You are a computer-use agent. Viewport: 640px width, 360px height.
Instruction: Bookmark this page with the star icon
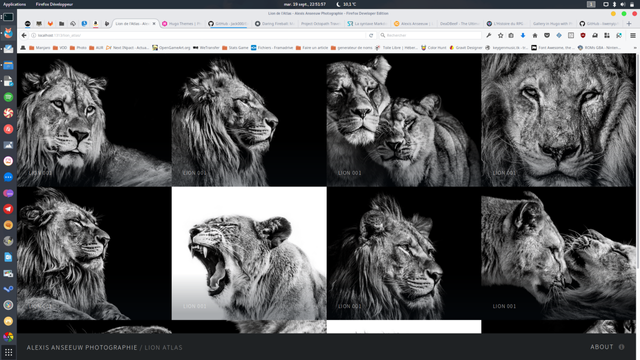[x=500, y=36]
